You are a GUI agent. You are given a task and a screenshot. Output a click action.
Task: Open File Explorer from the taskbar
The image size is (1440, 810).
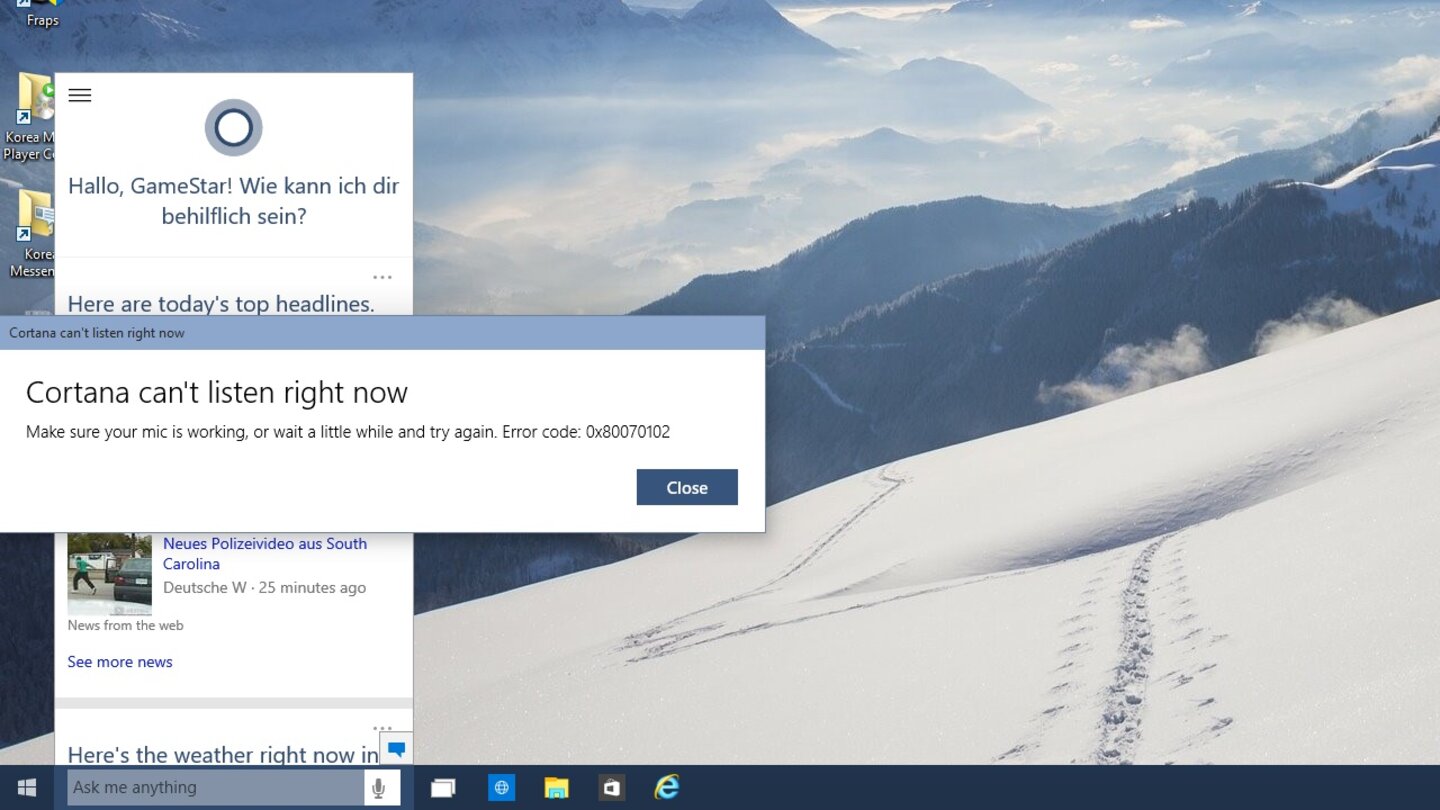tap(556, 788)
